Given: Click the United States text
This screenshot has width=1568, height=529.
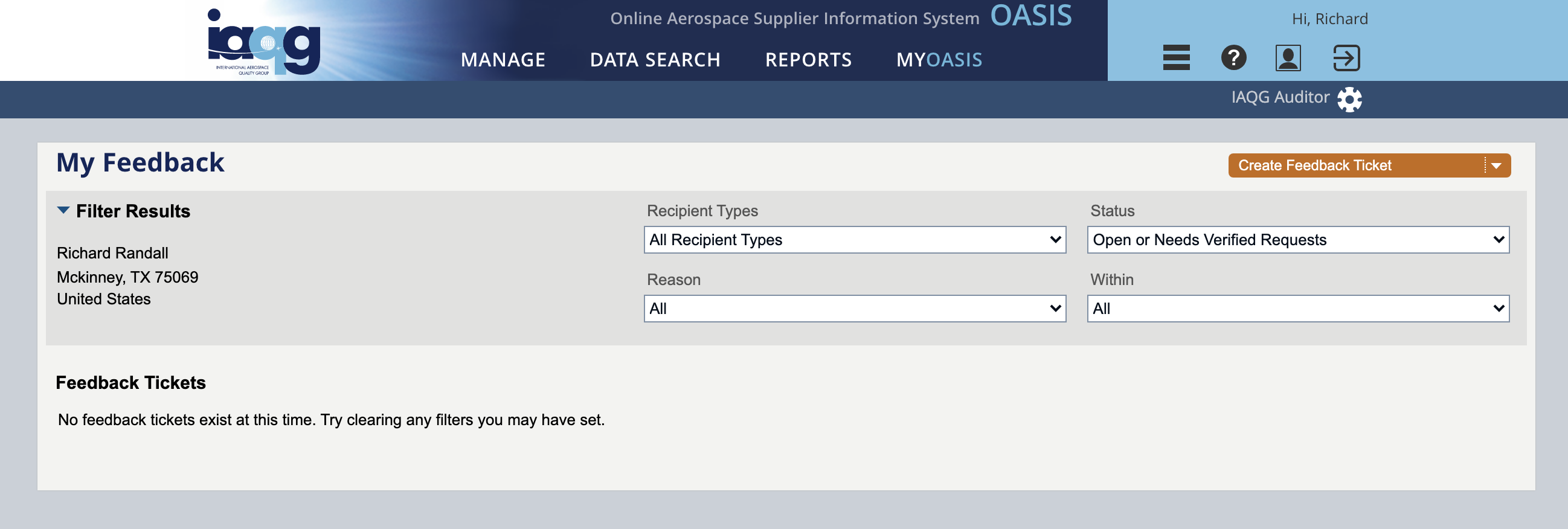Looking at the screenshot, I should [103, 299].
